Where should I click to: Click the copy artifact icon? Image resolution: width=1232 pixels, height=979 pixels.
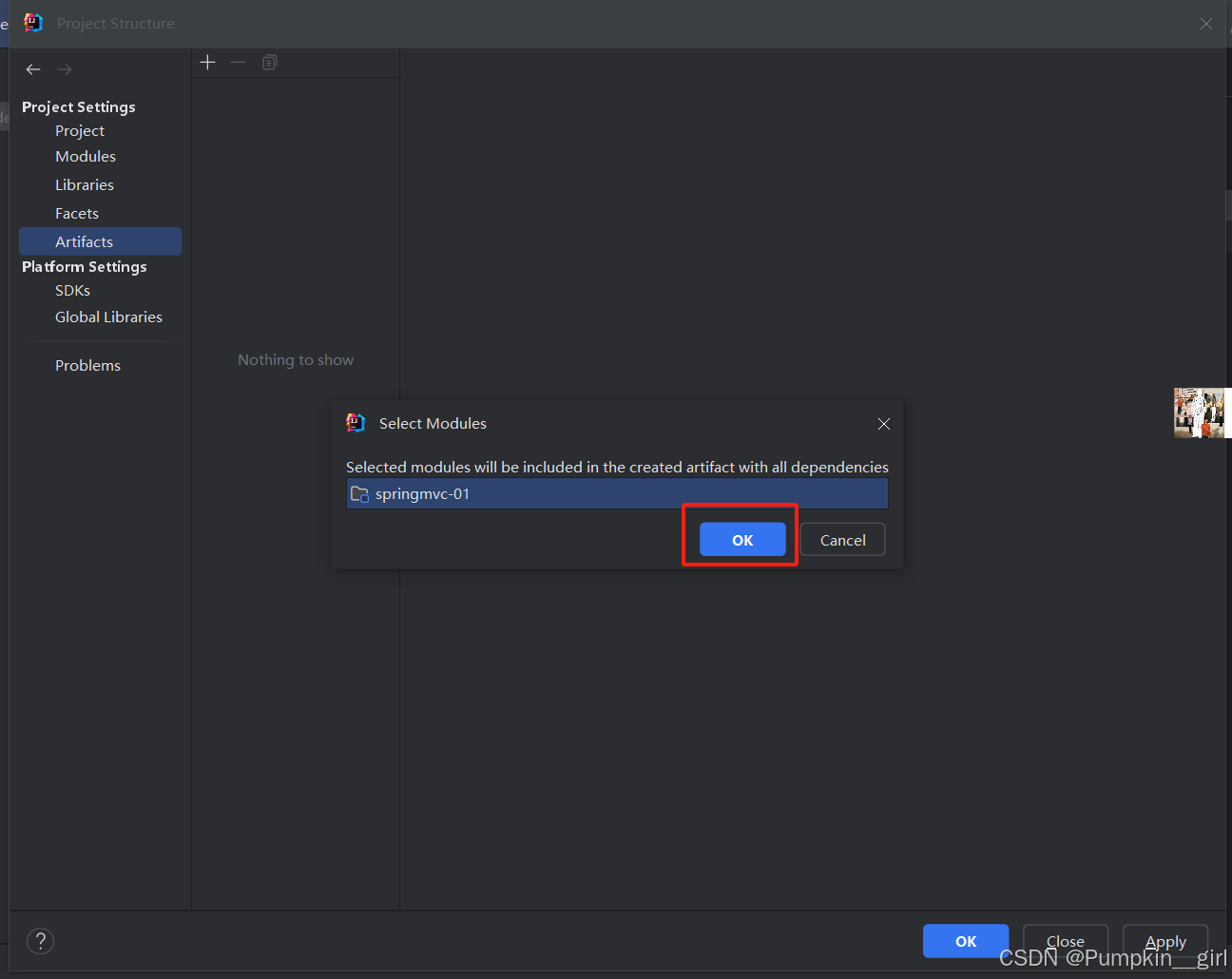[270, 63]
